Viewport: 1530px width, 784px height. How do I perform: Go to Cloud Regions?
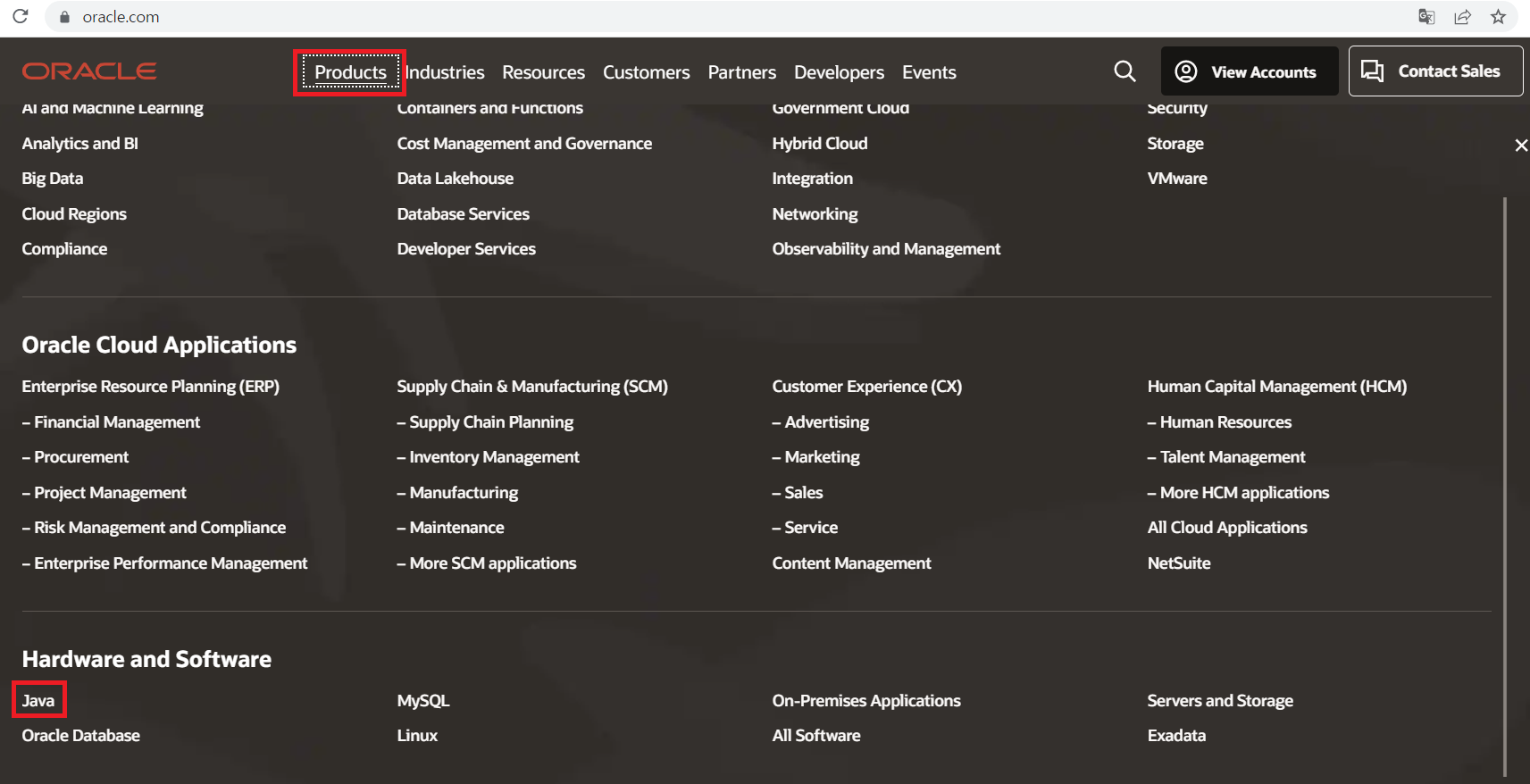coord(74,214)
